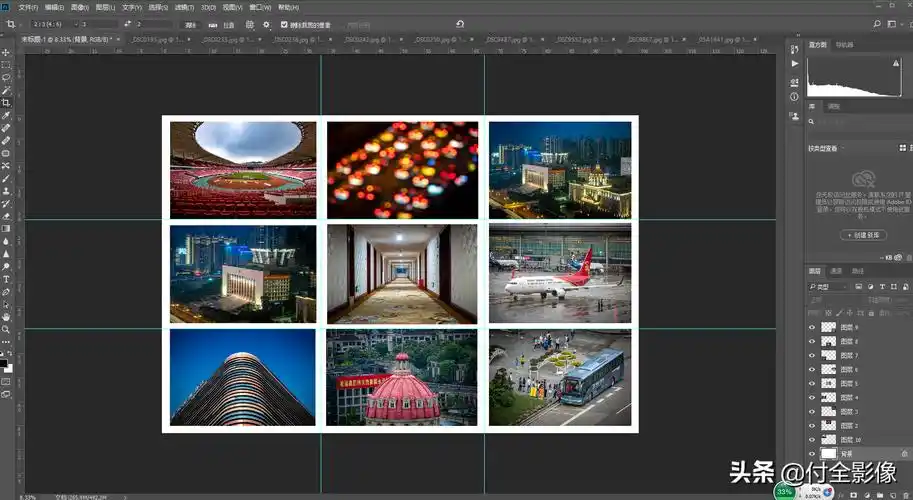
Task: Toggle visibility of the 背景 layer
Action: point(812,453)
